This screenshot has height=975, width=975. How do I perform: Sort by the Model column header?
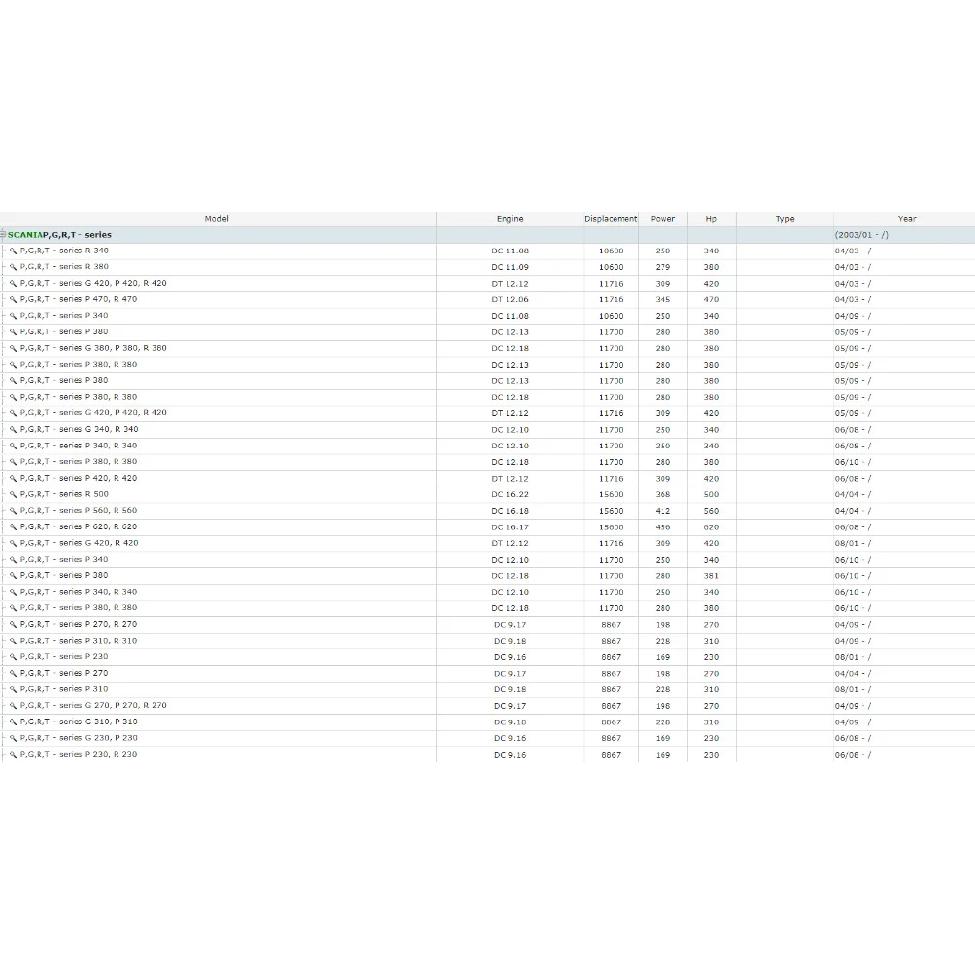tap(218, 219)
